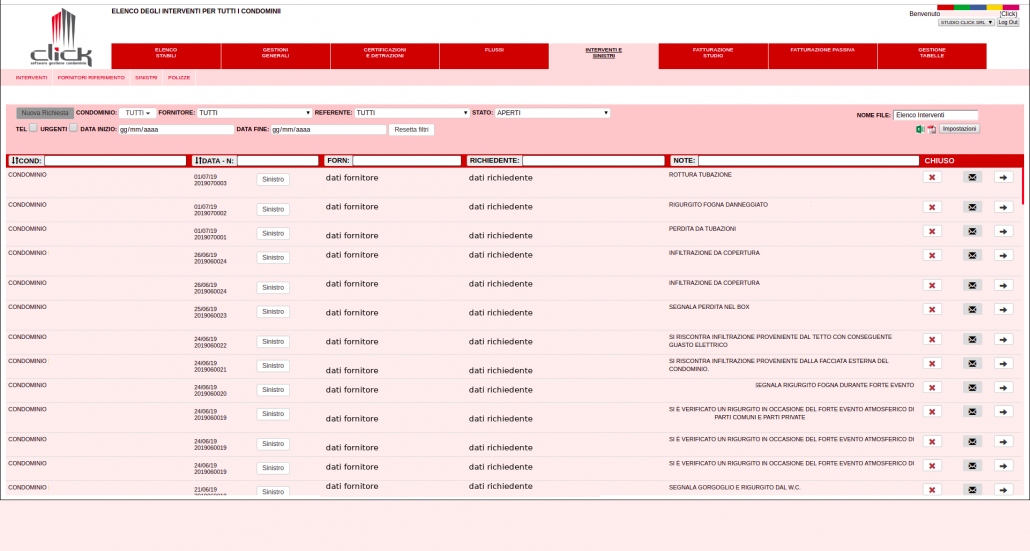Focus the DATA FINE date field

[x=328, y=129]
